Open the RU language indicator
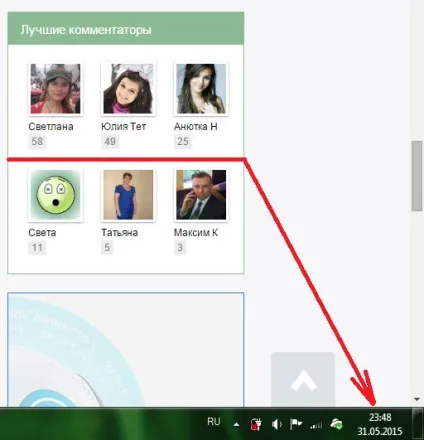Screen dimensions: 424x440 point(214,422)
